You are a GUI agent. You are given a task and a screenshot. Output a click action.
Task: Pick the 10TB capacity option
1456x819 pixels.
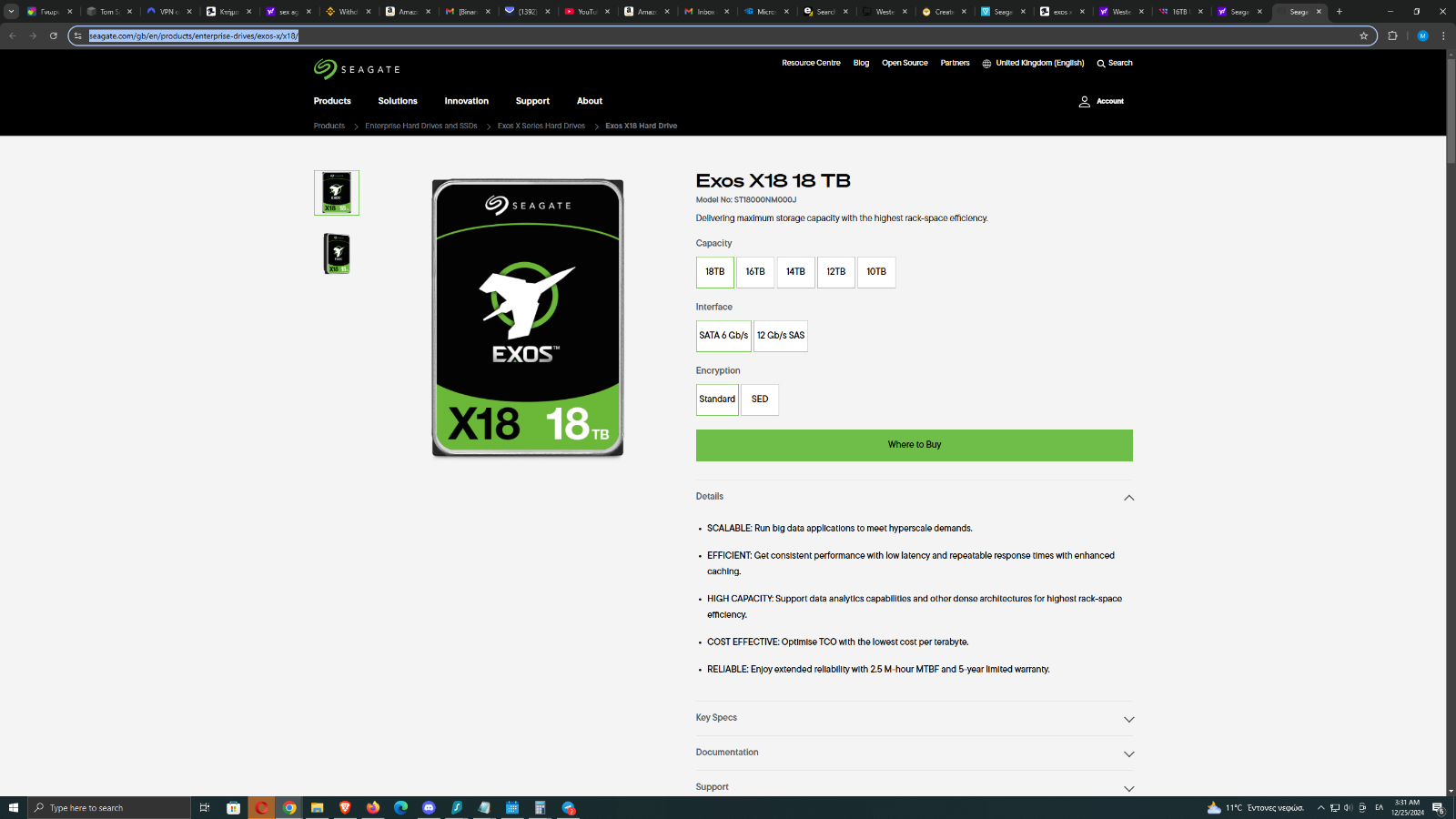[876, 272]
